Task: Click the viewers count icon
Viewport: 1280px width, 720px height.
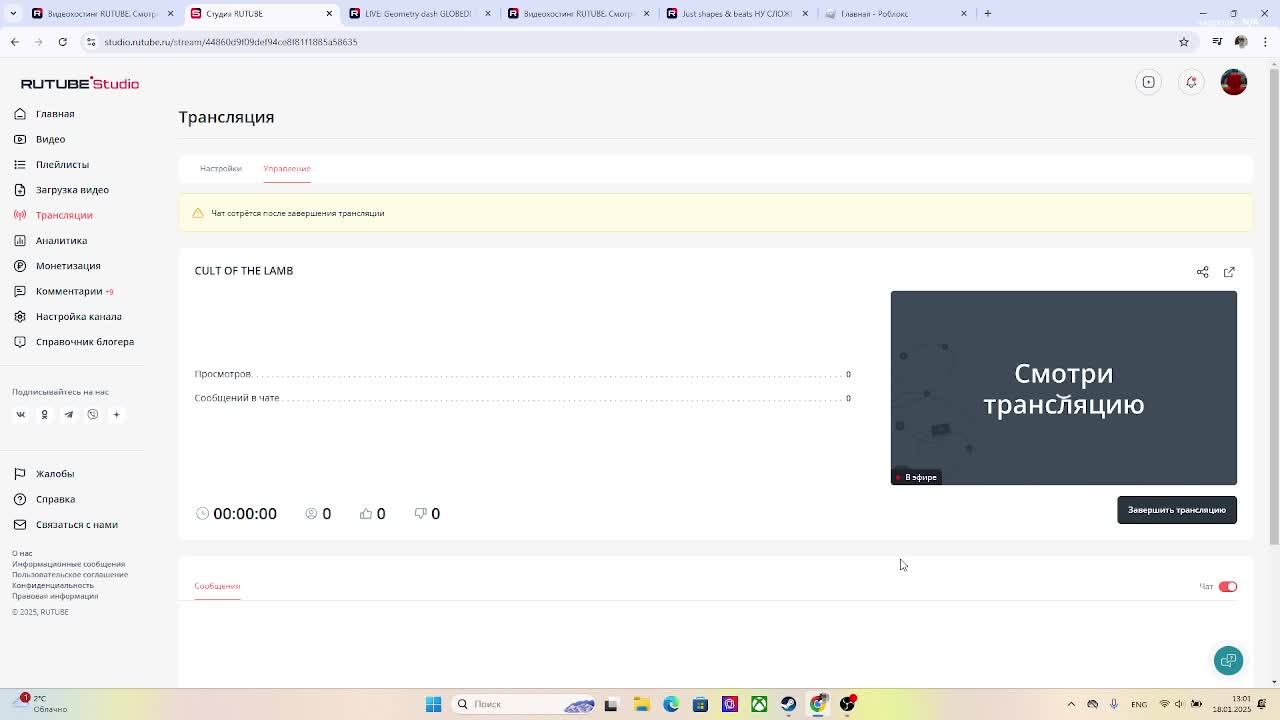Action: click(311, 513)
